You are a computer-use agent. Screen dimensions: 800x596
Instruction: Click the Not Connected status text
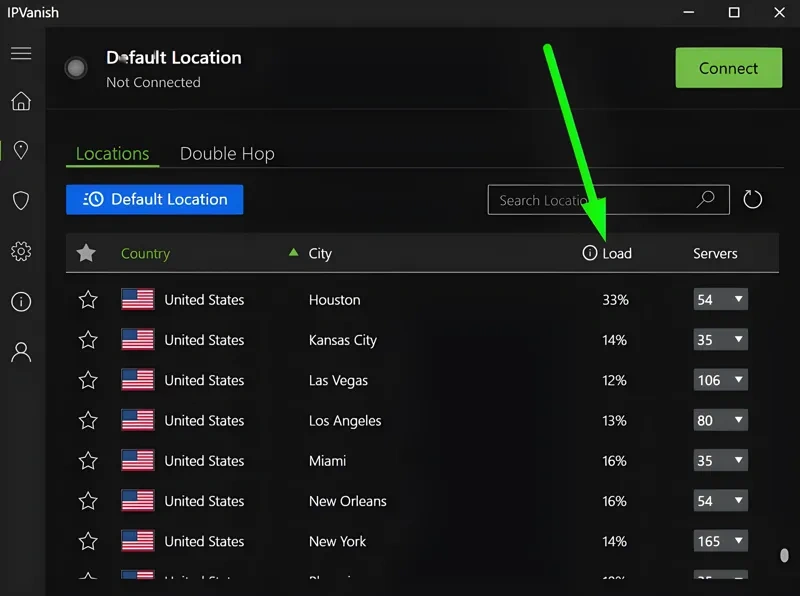(153, 82)
